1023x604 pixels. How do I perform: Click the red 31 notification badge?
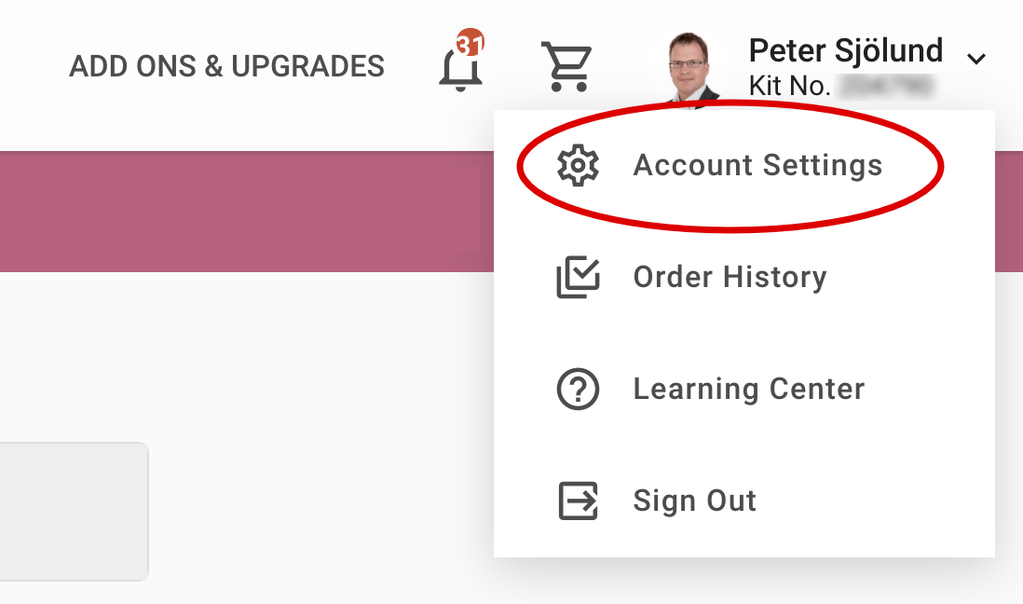tap(469, 46)
